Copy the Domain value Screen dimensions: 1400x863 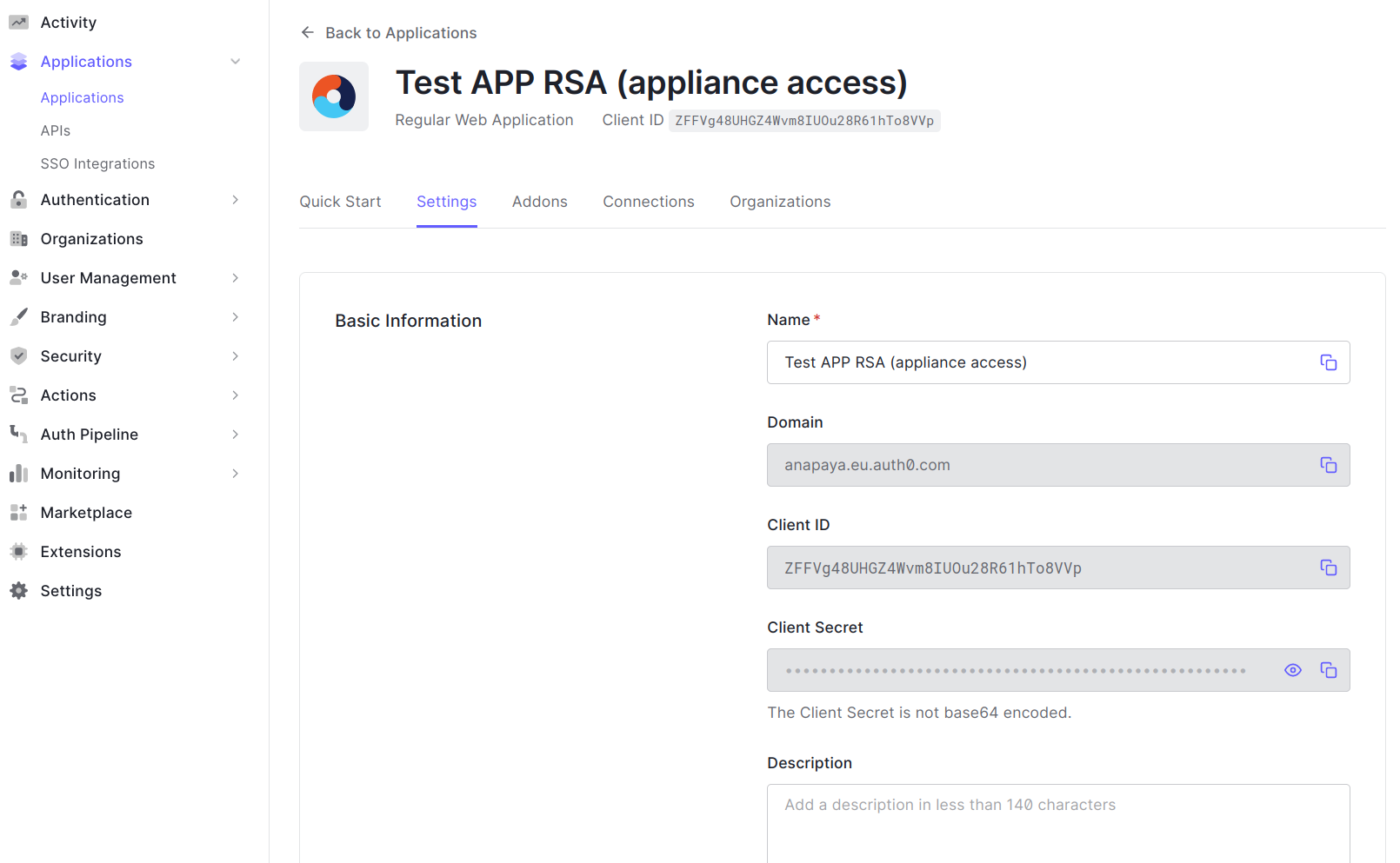[1328, 465]
